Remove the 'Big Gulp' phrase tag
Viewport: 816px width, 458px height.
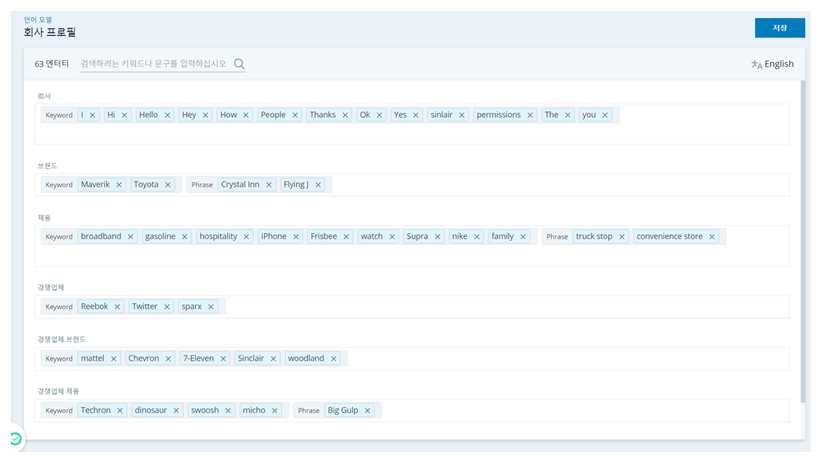pyautogui.click(x=367, y=411)
